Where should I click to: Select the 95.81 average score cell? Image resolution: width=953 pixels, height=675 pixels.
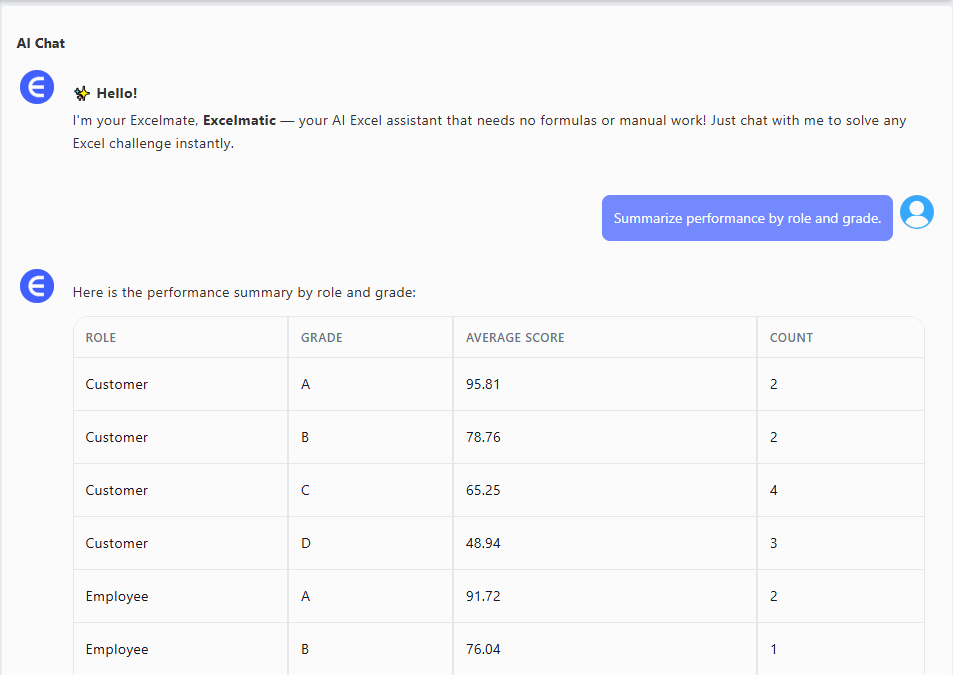pos(483,384)
